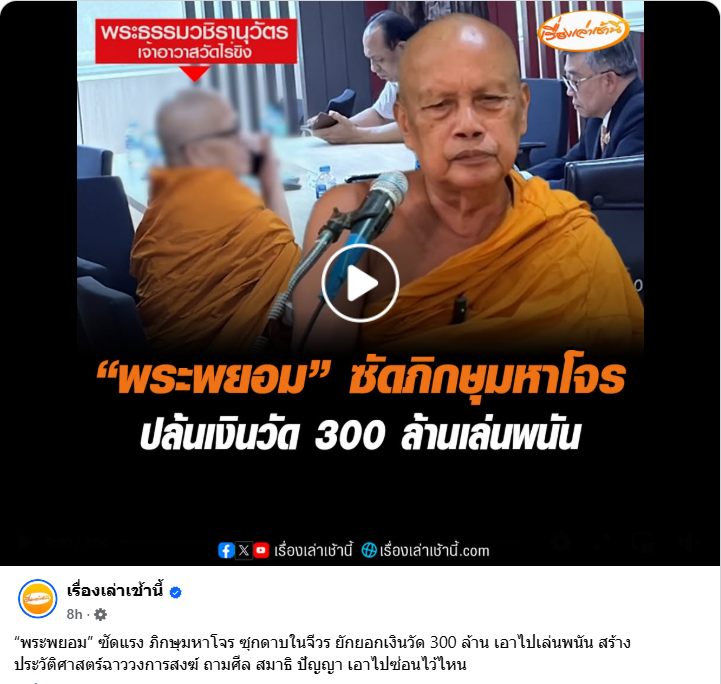The width and height of the screenshot is (721, 684).
Task: Open the faded video settings gear control
Action: 560,542
